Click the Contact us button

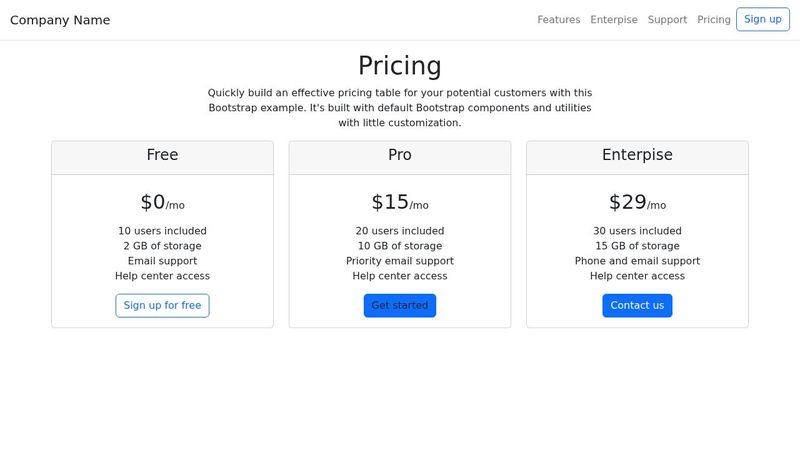[637, 305]
